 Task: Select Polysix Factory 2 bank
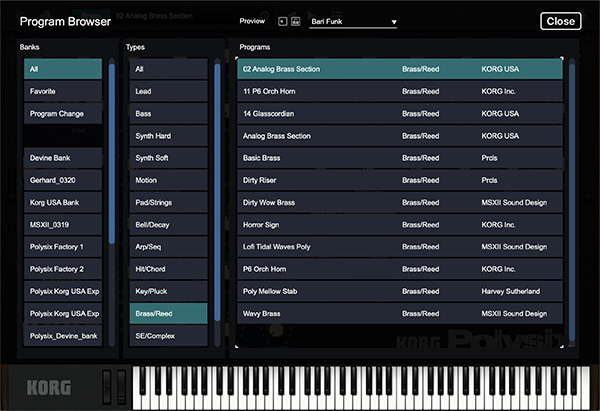click(x=63, y=269)
